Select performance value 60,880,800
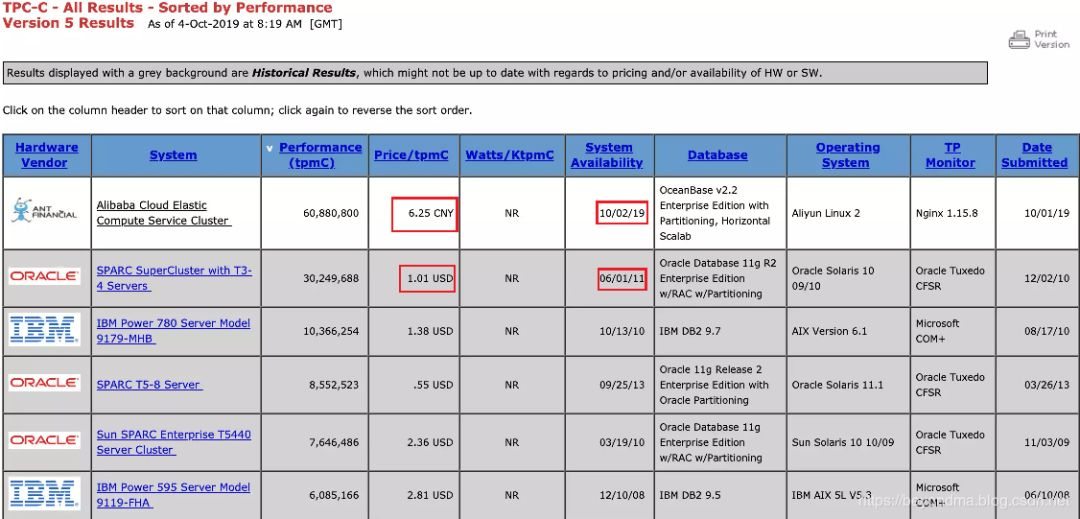The image size is (1080, 519). point(331,213)
